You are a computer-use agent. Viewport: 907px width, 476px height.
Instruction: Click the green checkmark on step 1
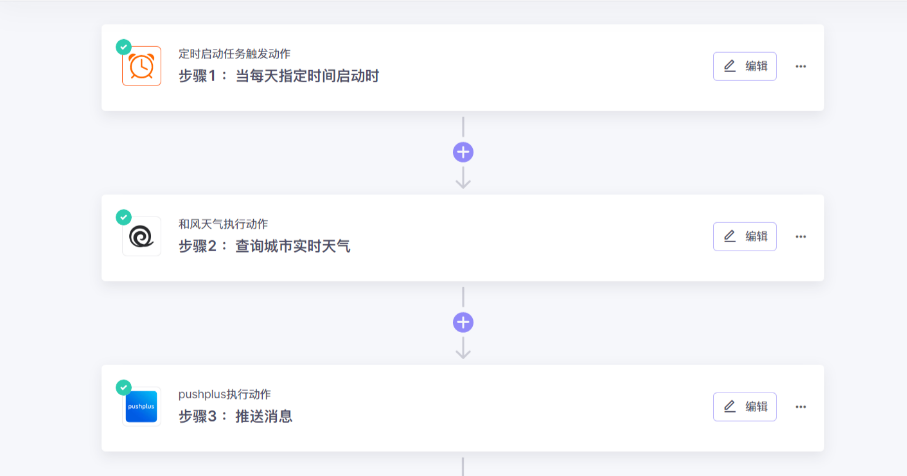click(123, 47)
